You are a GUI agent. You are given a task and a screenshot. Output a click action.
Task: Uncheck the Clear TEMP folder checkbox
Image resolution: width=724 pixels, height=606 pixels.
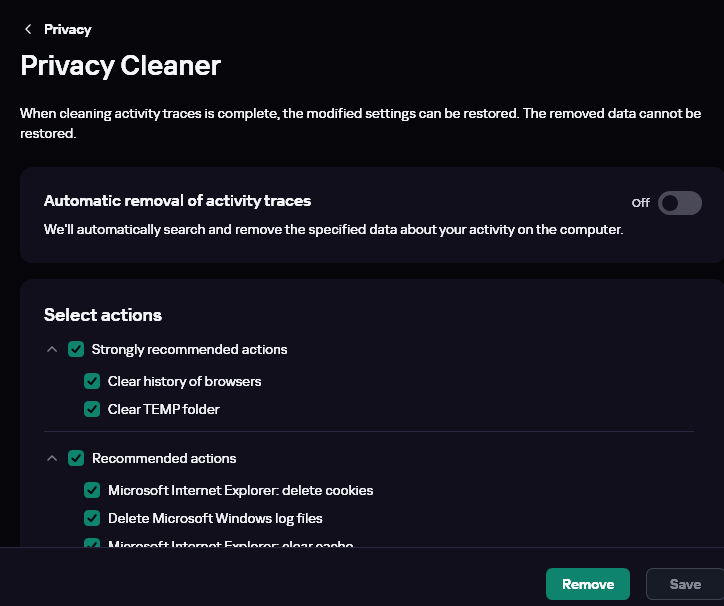92,409
